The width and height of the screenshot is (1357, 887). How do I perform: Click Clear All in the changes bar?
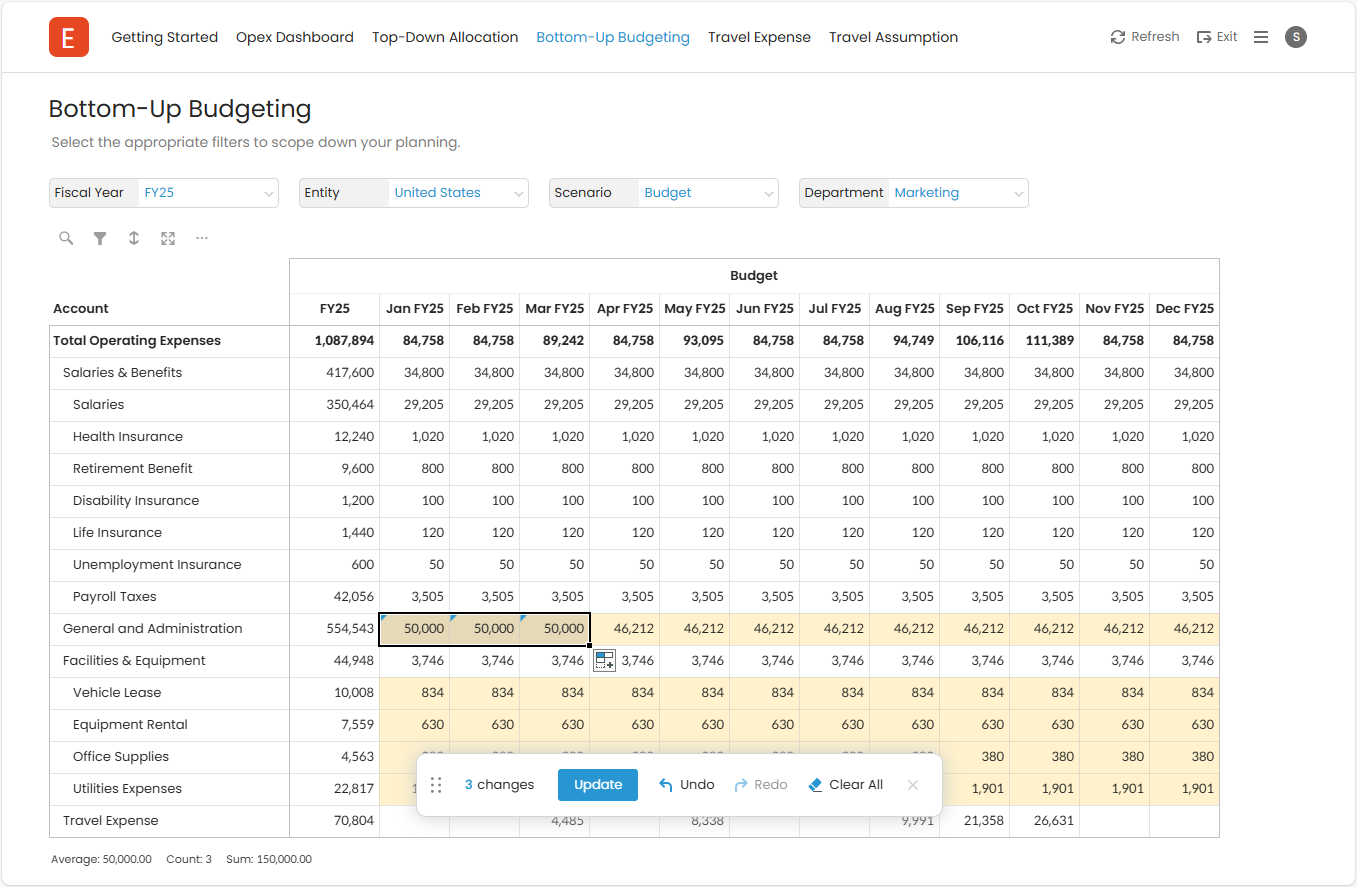pyautogui.click(x=845, y=785)
